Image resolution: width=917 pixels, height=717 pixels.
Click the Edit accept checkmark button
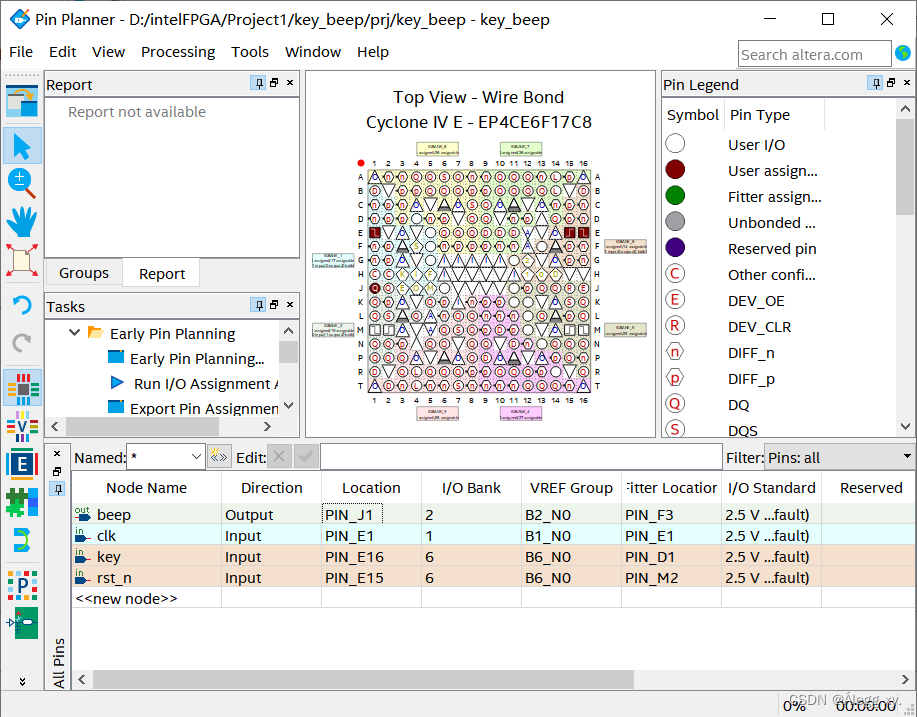click(x=306, y=457)
